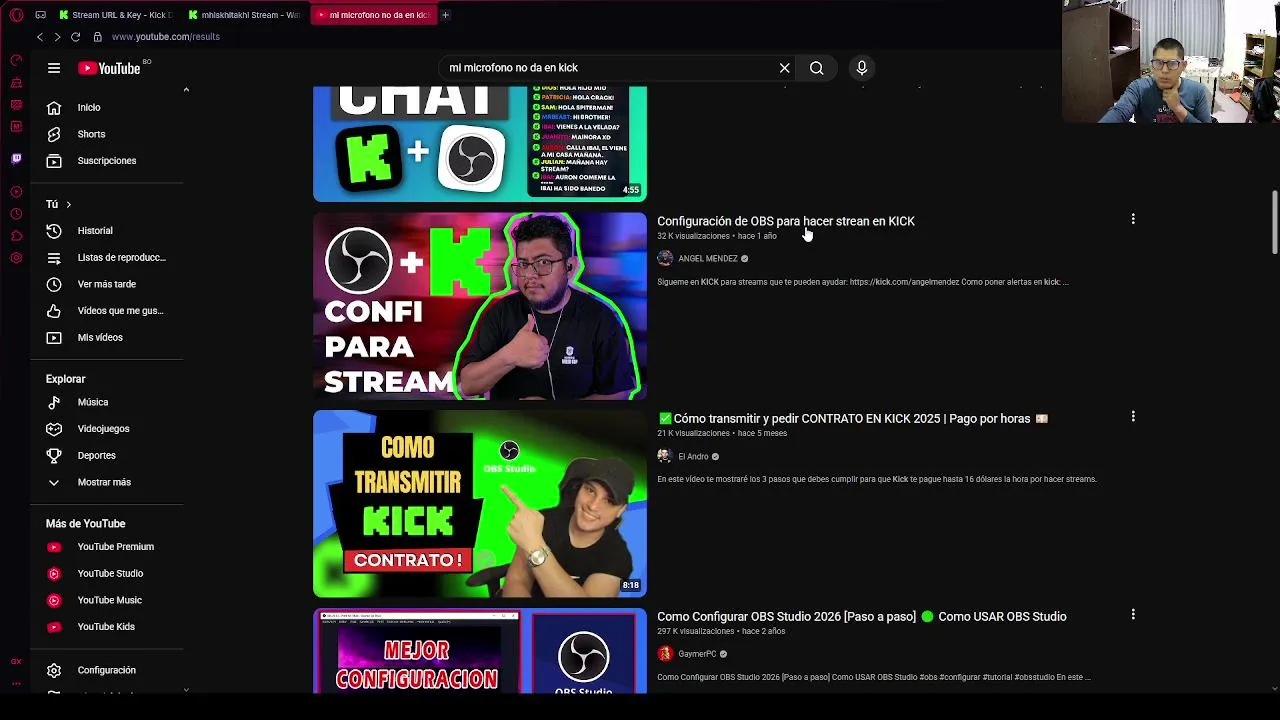Expand the Tú section chevron
This screenshot has height=720, width=1280.
coord(68,204)
